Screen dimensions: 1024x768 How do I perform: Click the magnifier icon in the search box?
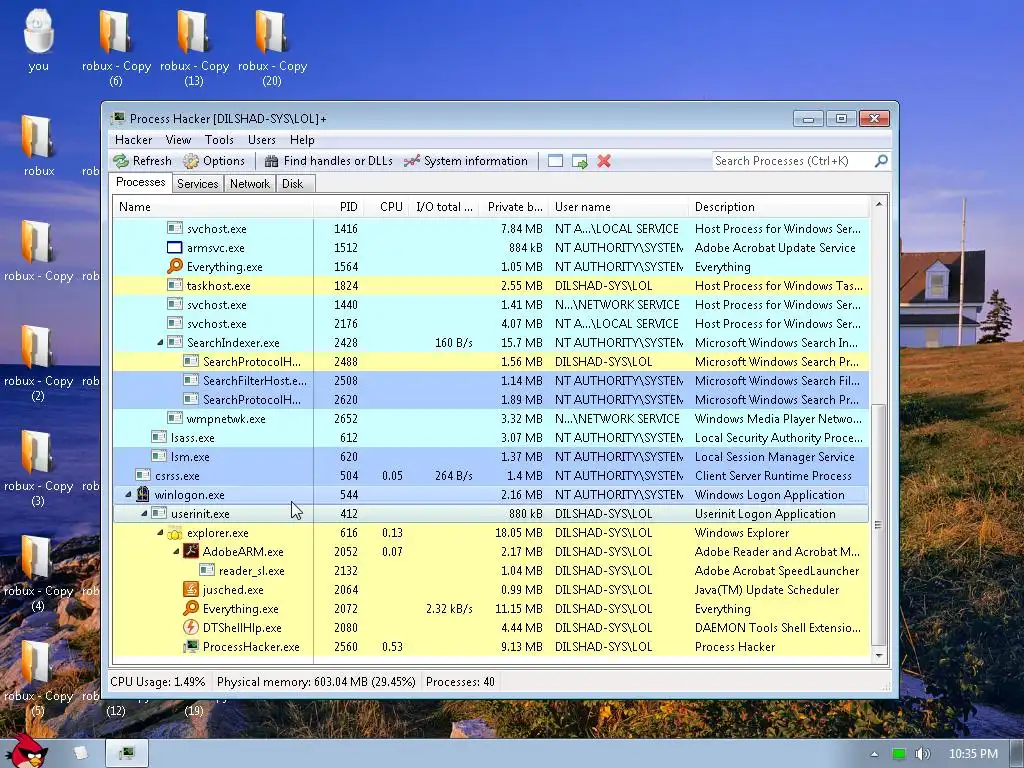(x=881, y=161)
